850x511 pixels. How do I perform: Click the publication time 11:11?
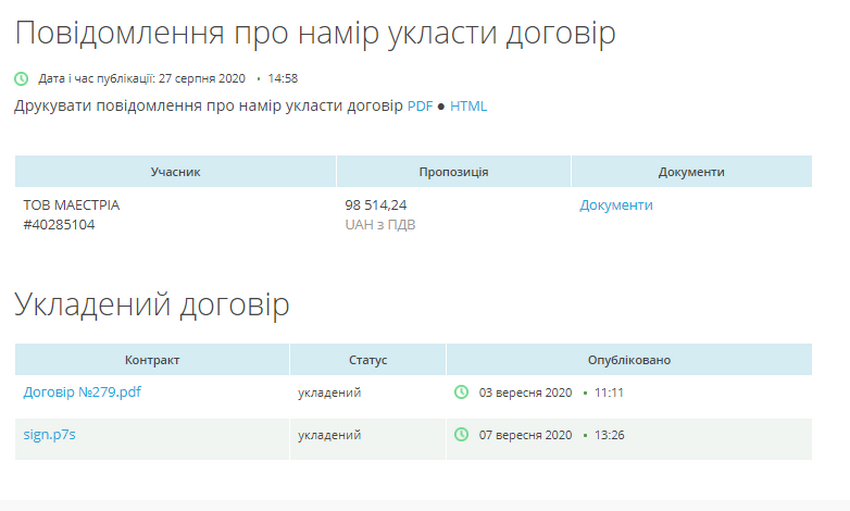pyautogui.click(x=609, y=393)
